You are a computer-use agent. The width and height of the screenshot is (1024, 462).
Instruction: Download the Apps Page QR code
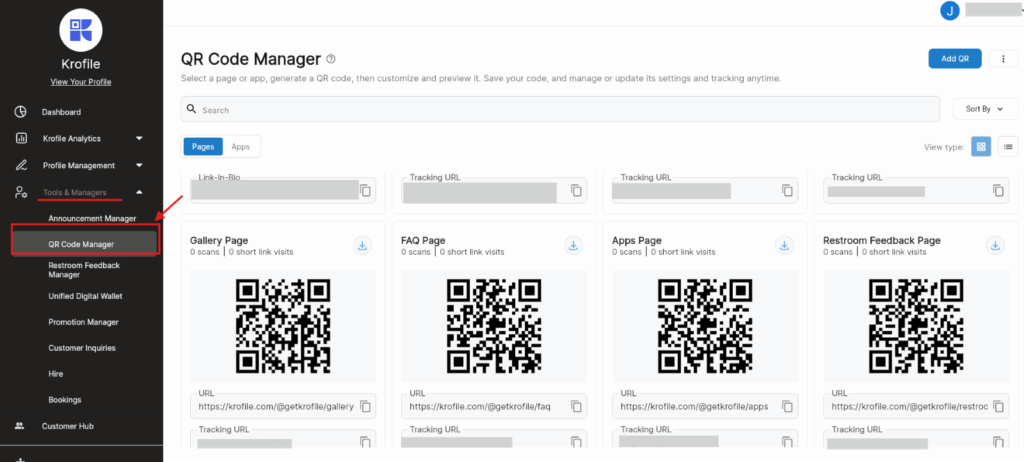coord(784,246)
